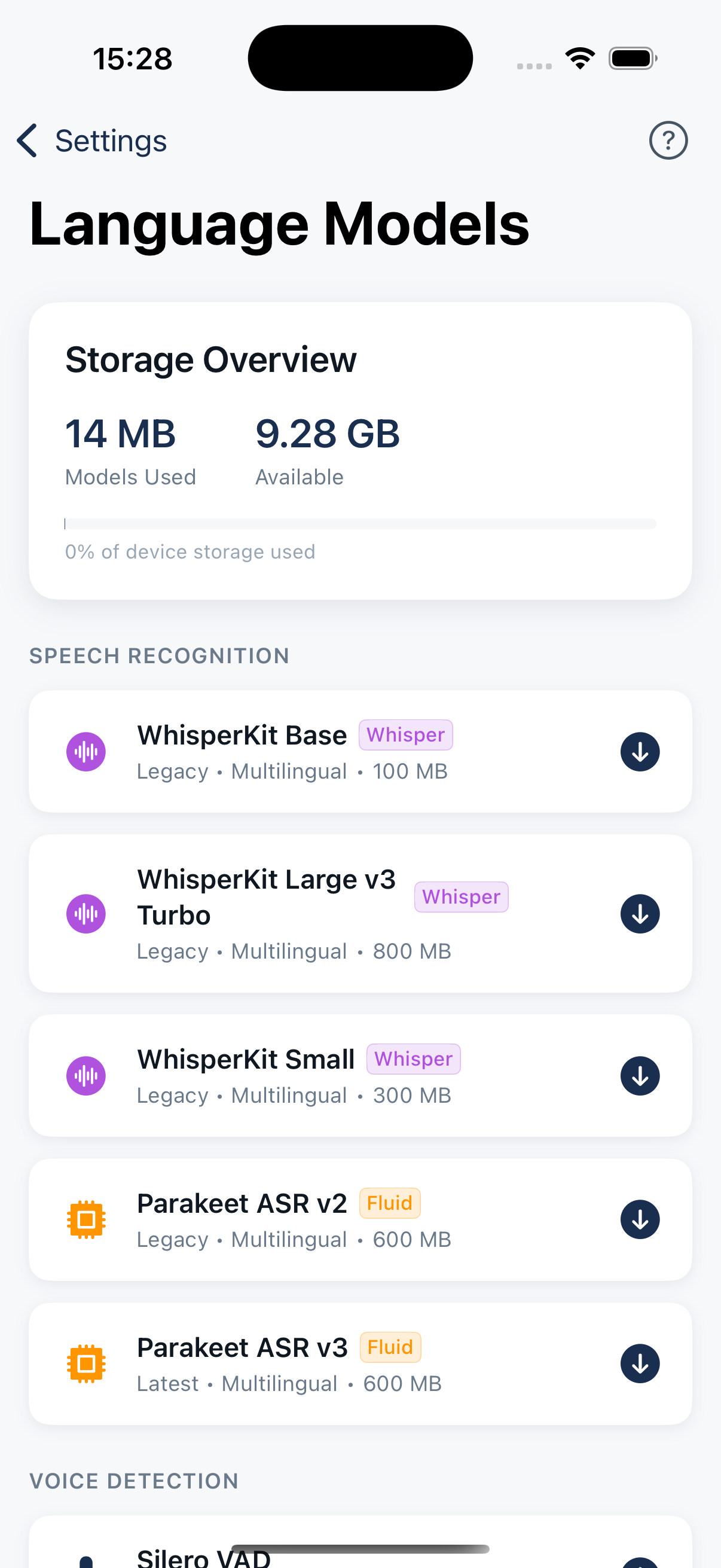Tap the back chevron arrow
This screenshot has width=721, height=1568.
click(x=28, y=141)
